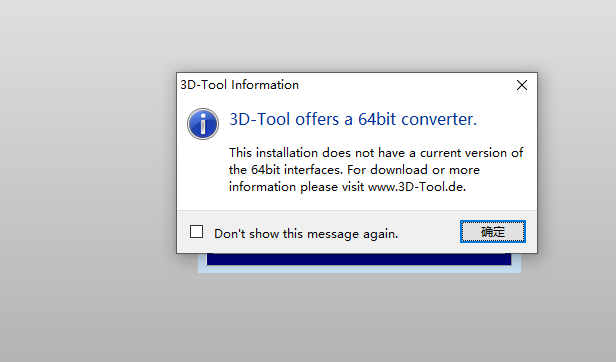Screen dimensions: 616x362
Task: Confirm the dialog with the 确定 button
Action: (493, 232)
